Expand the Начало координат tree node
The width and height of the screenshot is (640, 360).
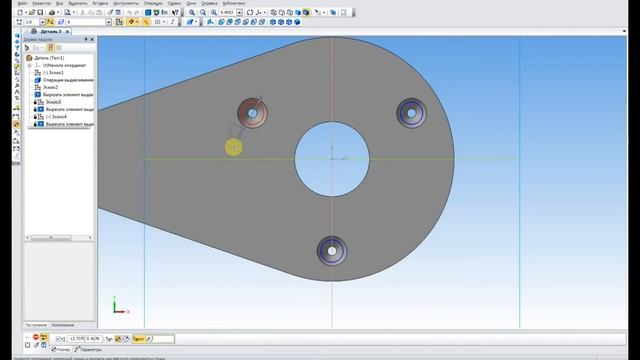pyautogui.click(x=29, y=65)
